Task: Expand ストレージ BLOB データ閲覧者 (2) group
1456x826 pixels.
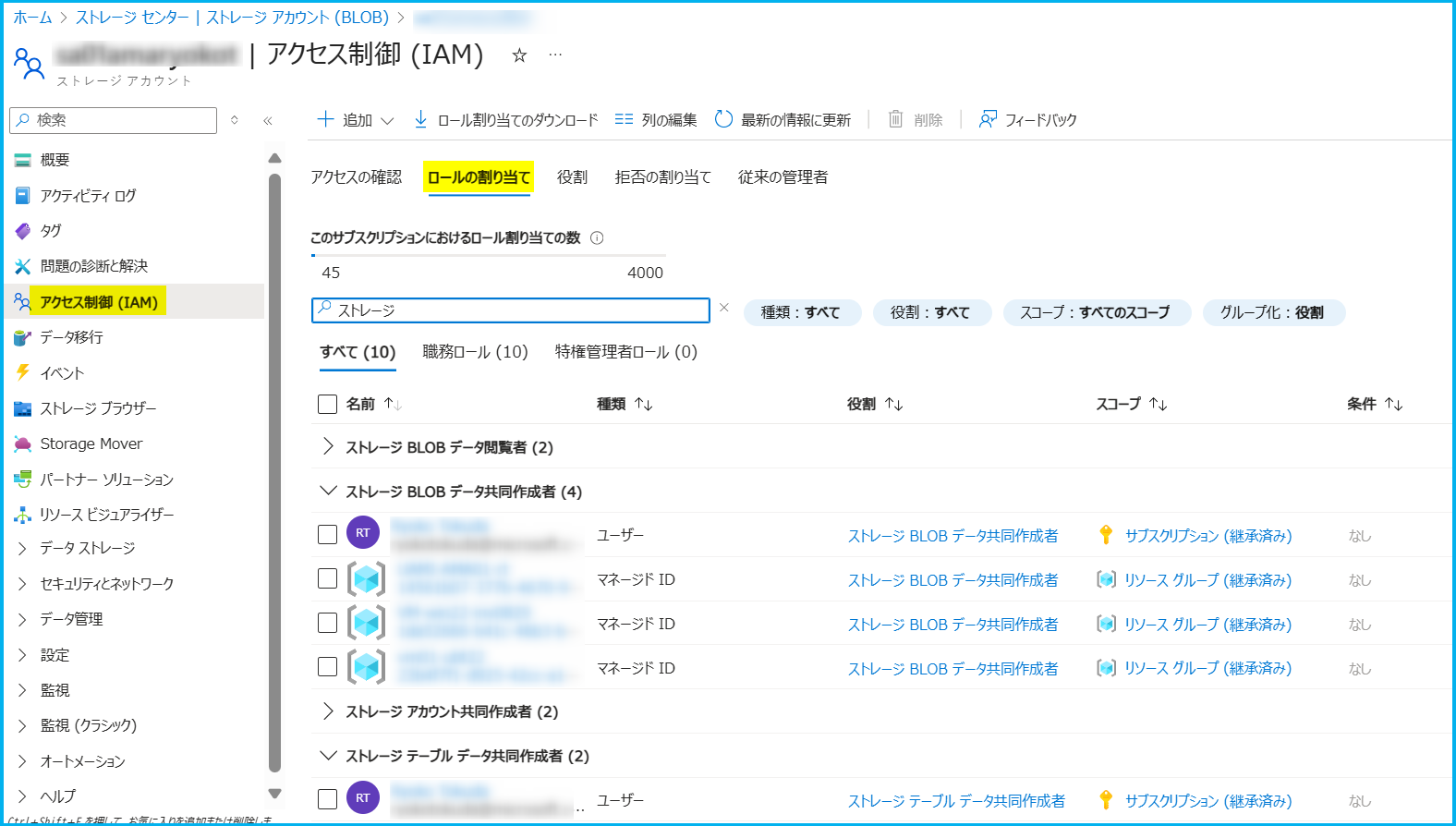Action: click(328, 446)
